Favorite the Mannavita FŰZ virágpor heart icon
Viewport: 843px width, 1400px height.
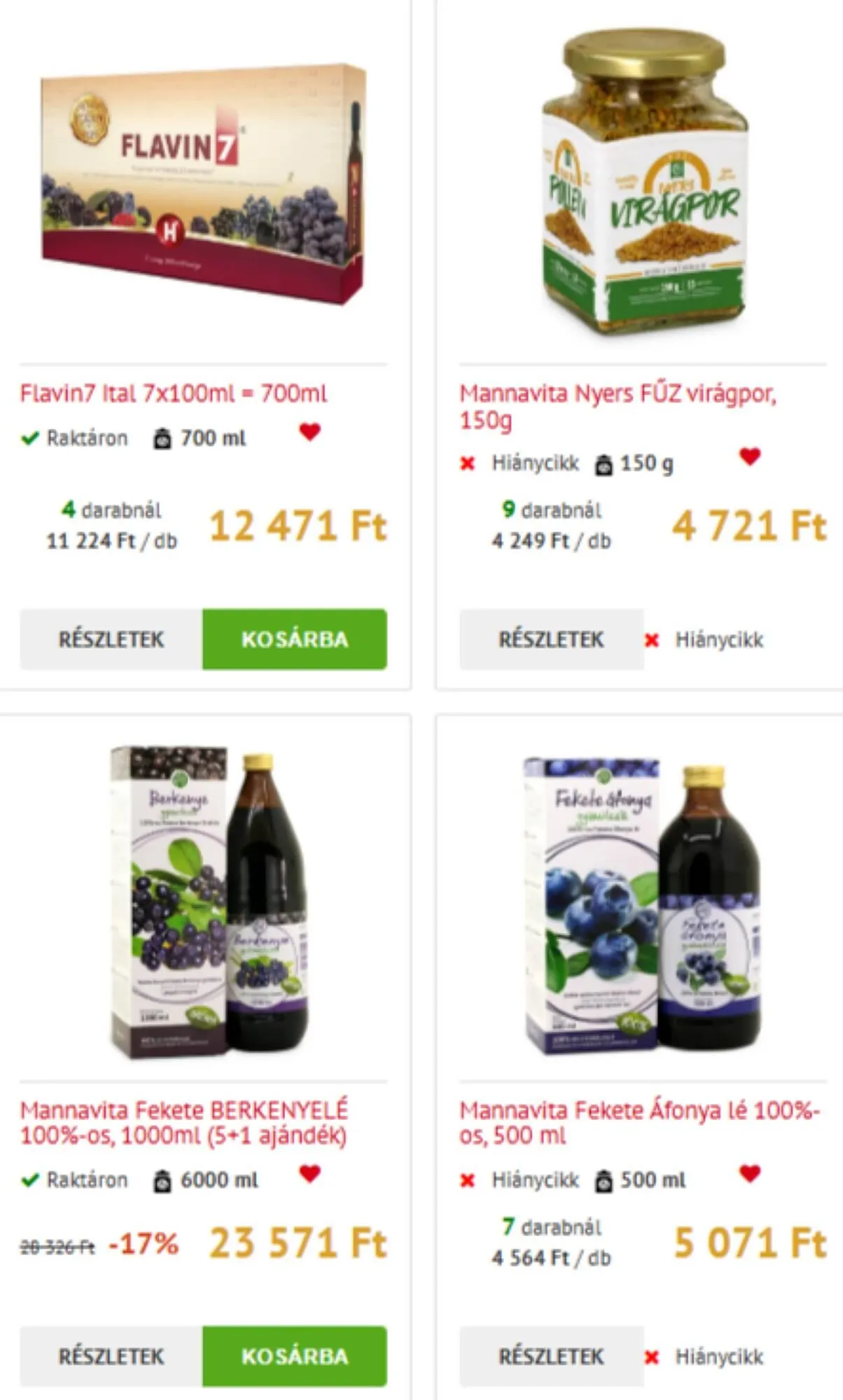point(750,456)
